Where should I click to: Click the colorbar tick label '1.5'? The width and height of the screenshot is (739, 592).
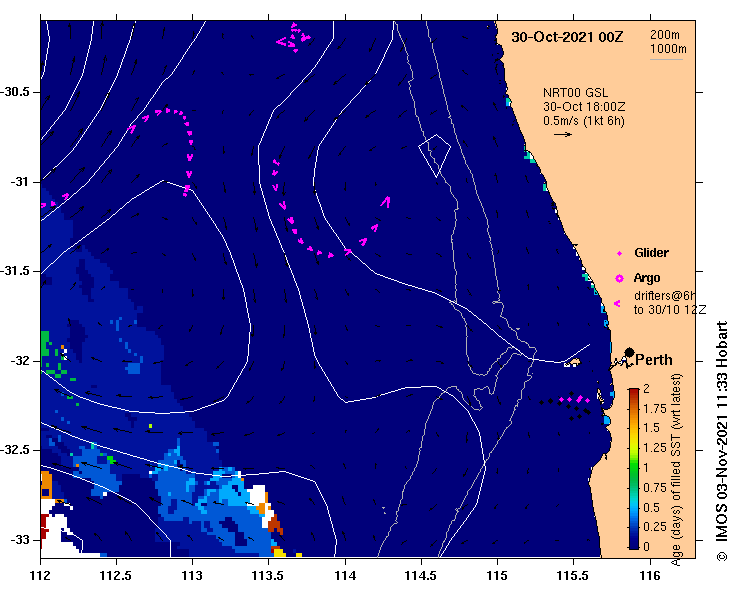[x=651, y=428]
